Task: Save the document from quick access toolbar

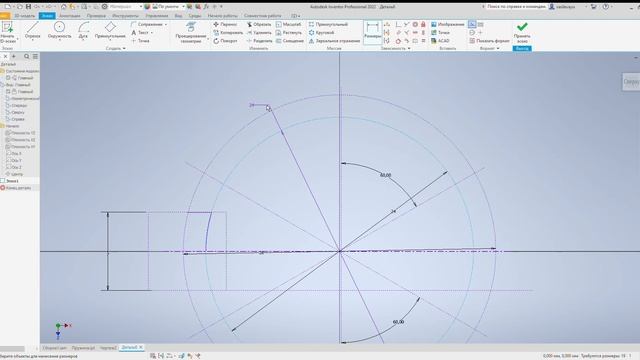Action: coord(28,7)
